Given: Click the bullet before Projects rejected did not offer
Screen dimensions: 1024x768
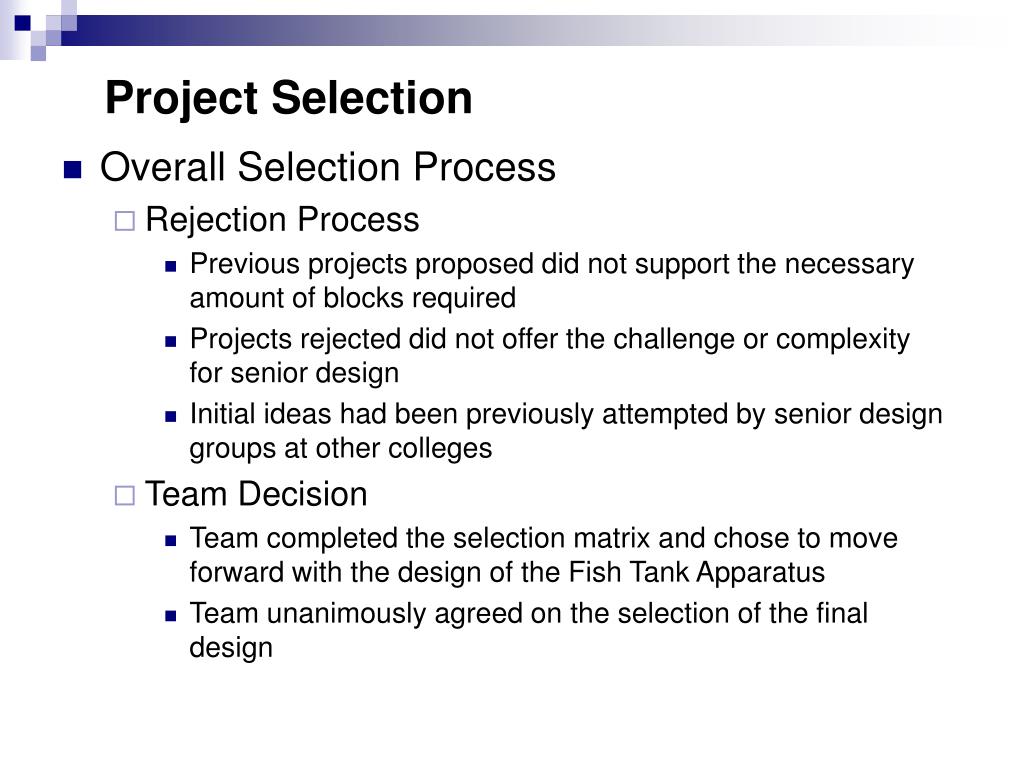Looking at the screenshot, I should click(171, 342).
